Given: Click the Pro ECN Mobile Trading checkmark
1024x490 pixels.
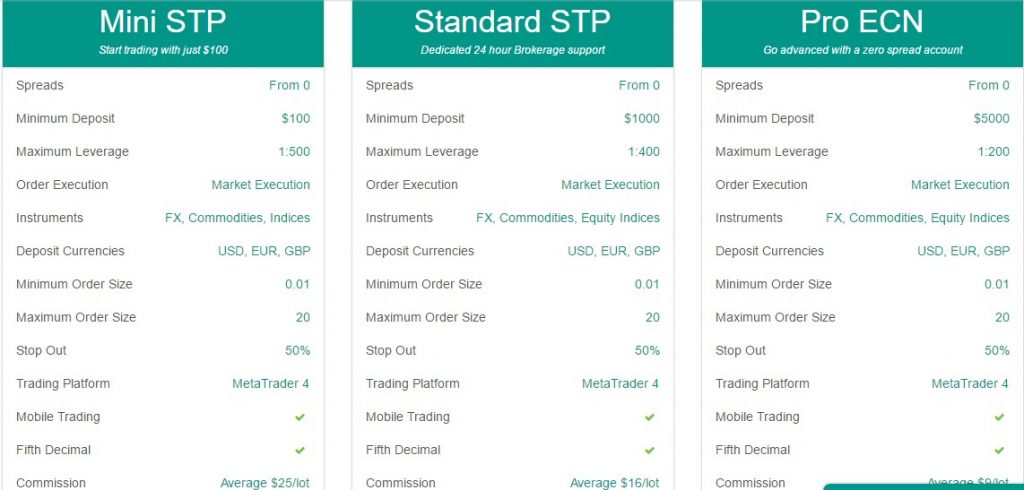Looking at the screenshot, I should [x=999, y=417].
